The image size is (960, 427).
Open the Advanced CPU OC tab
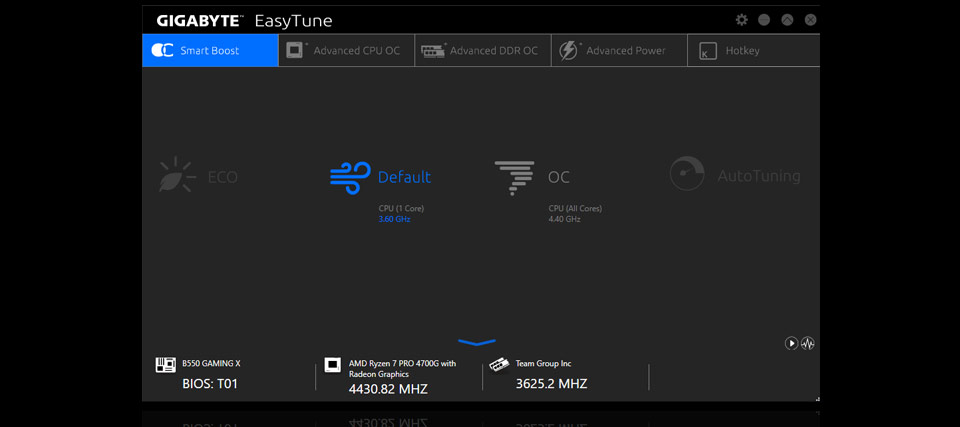click(347, 50)
